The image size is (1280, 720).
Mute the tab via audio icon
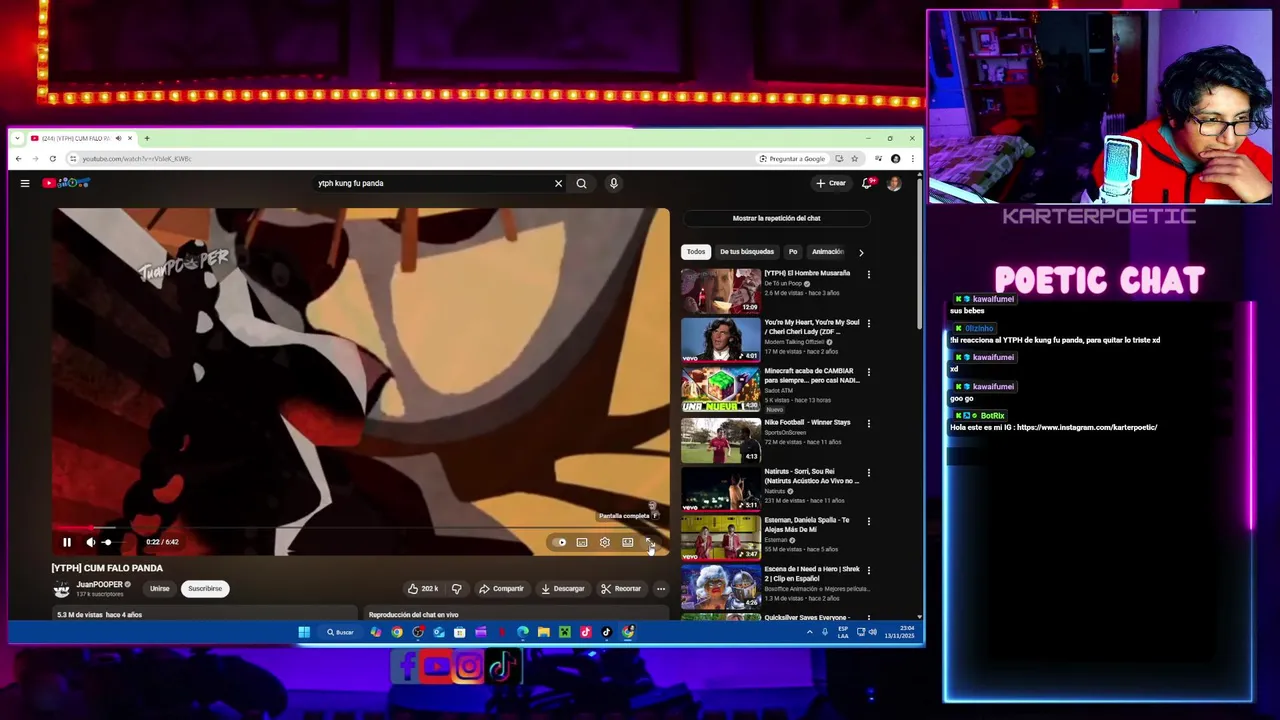pos(118,138)
